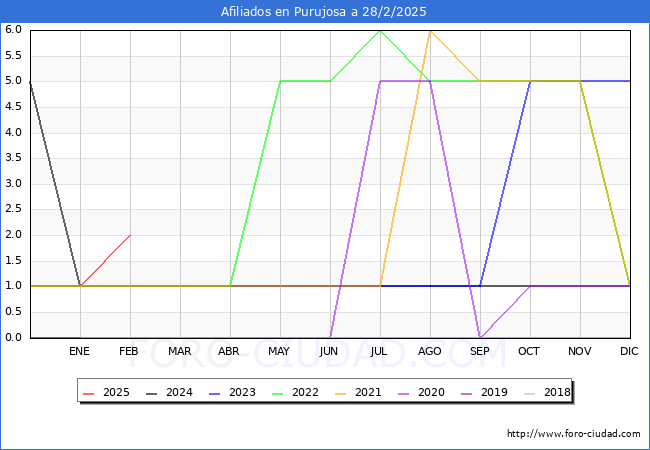This screenshot has height=450, width=650.
Task: Click the DIC month label on x-axis
Action: click(x=629, y=351)
